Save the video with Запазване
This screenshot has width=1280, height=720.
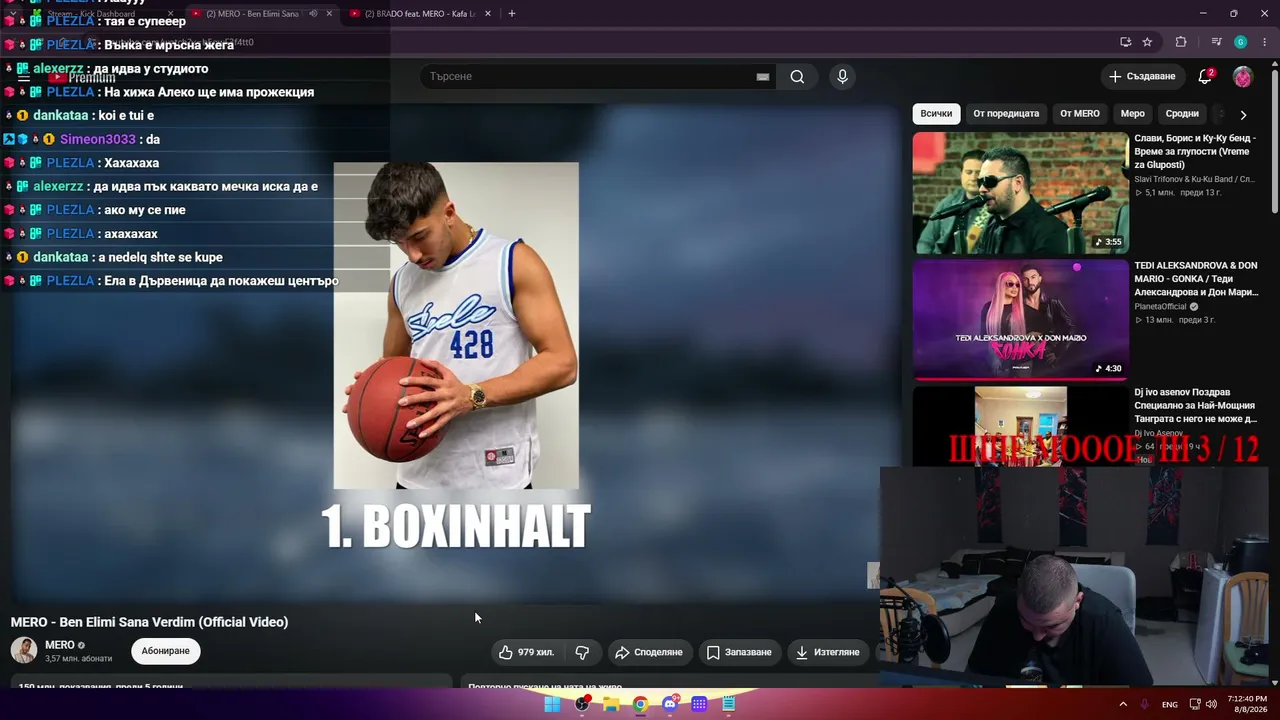(739, 652)
